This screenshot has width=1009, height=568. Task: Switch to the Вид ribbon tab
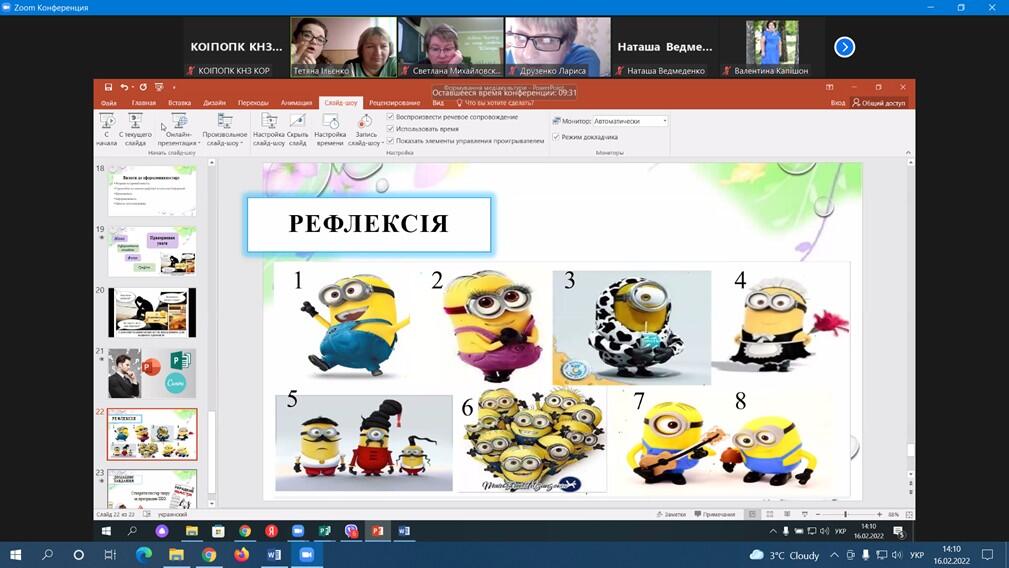click(x=438, y=103)
